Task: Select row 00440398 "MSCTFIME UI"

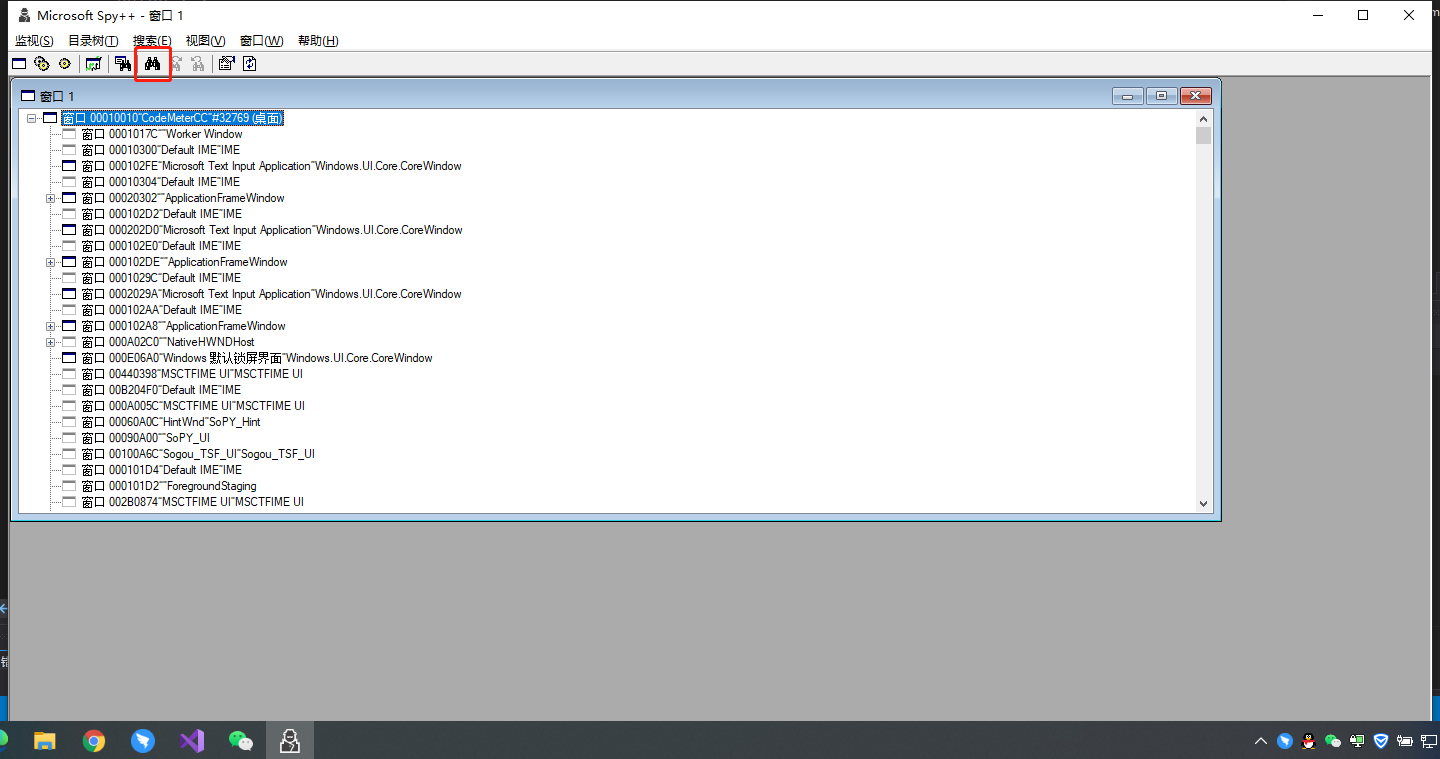Action: point(192,374)
